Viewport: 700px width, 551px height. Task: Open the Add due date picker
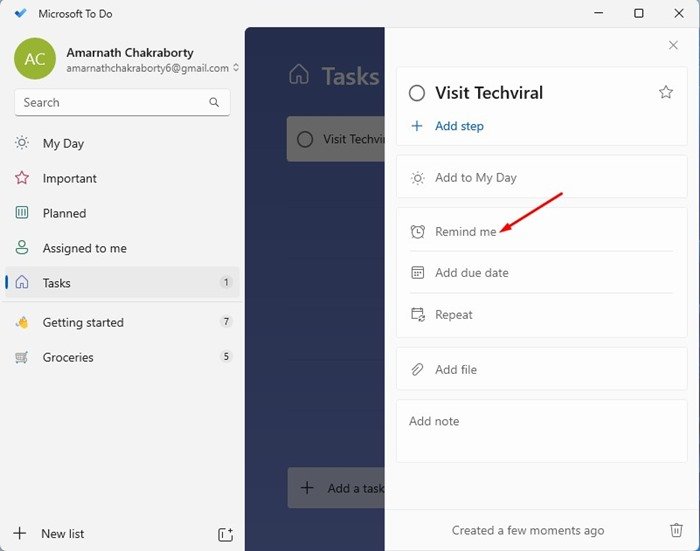click(542, 272)
